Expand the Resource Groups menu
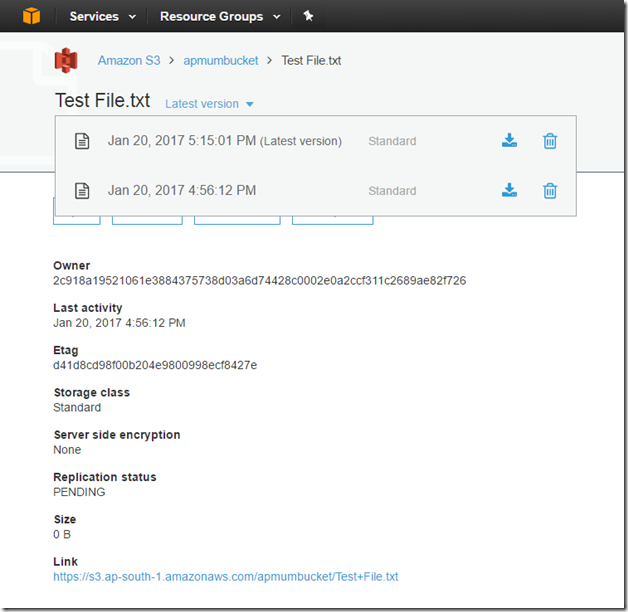 point(220,16)
